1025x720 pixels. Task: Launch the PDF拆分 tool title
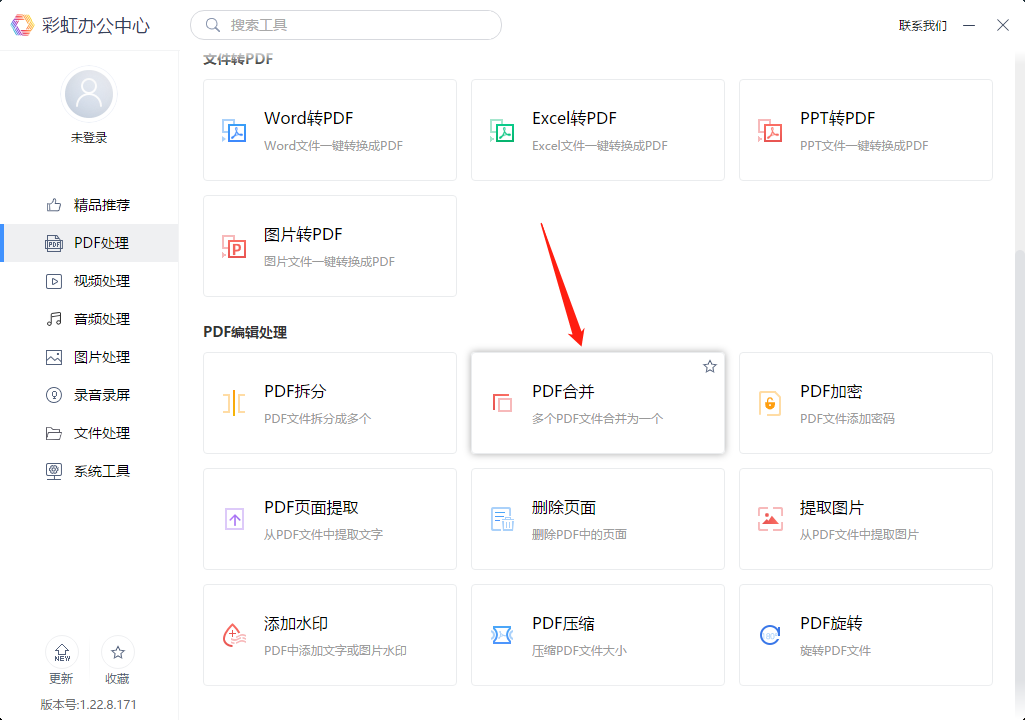[295, 392]
